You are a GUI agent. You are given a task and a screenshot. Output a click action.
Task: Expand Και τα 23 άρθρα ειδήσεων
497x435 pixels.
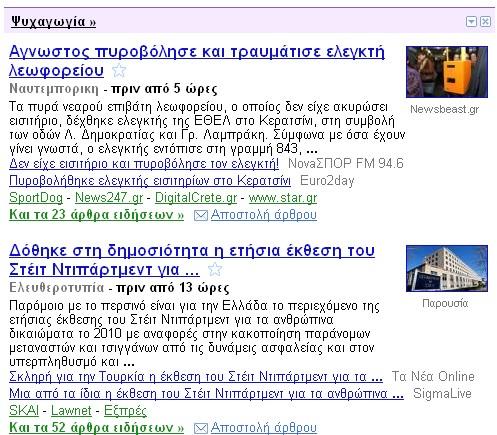pyautogui.click(x=96, y=215)
